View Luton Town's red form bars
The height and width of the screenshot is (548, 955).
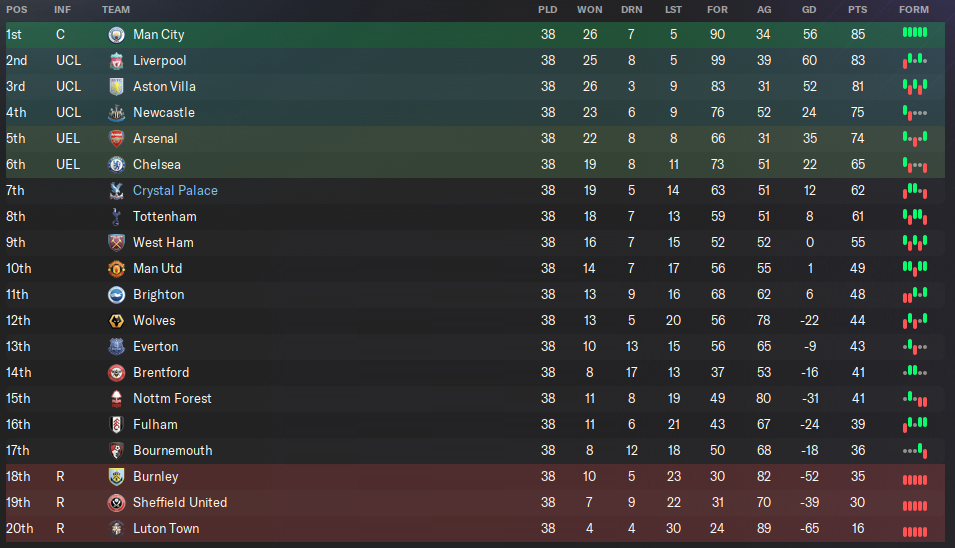[x=915, y=532]
